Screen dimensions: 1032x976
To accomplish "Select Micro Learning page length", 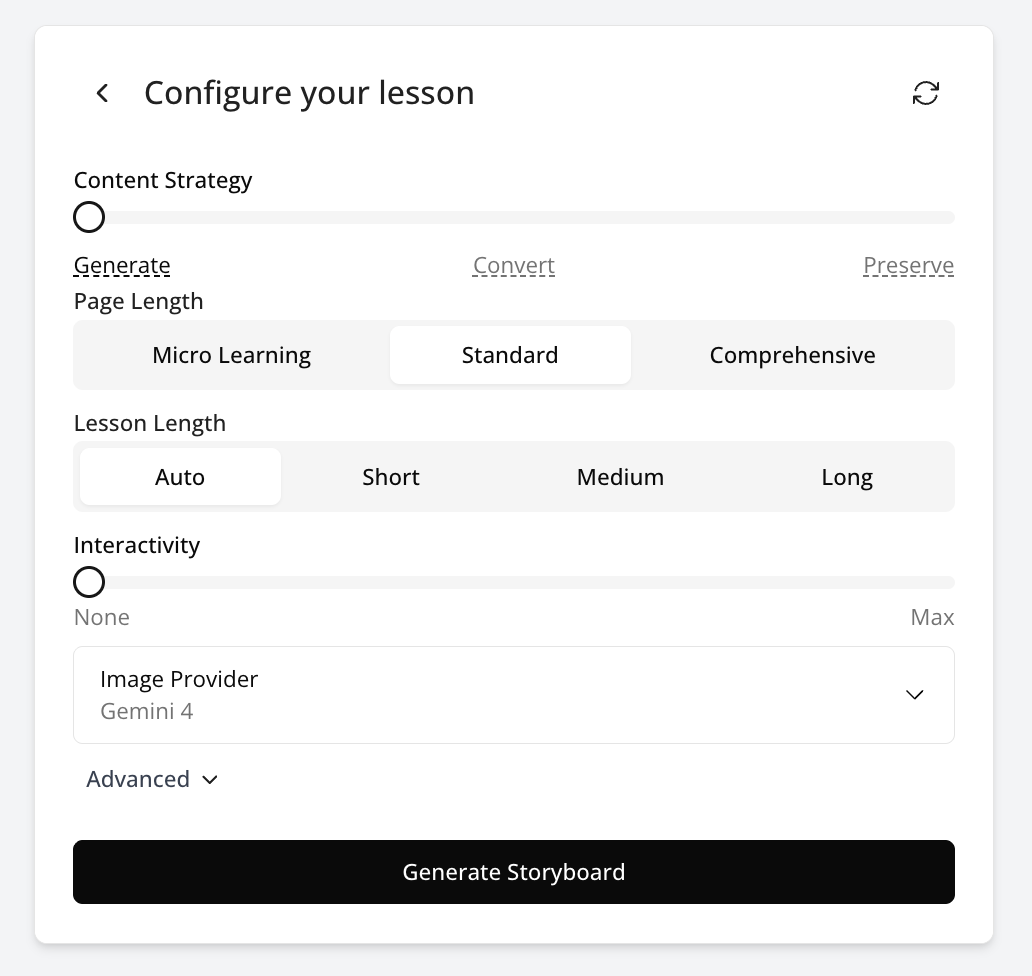I will (231, 355).
